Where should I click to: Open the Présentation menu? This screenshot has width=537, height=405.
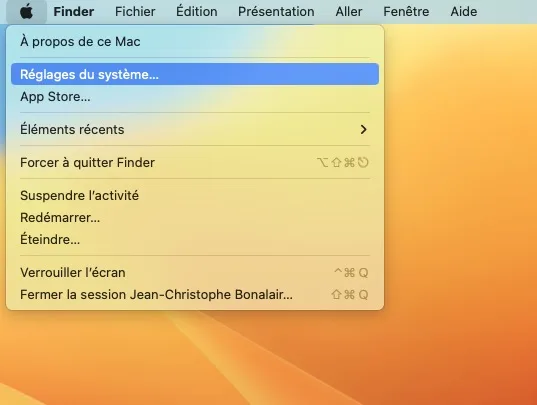(x=276, y=12)
